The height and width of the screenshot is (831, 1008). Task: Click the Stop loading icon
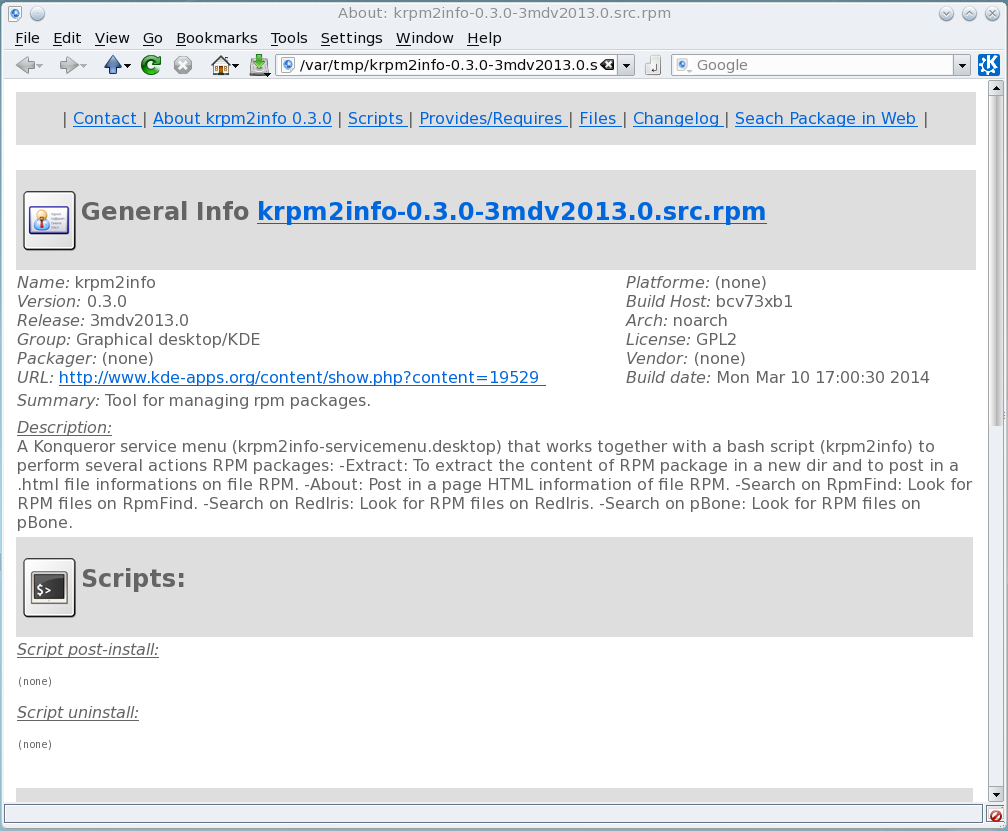[x=183, y=65]
